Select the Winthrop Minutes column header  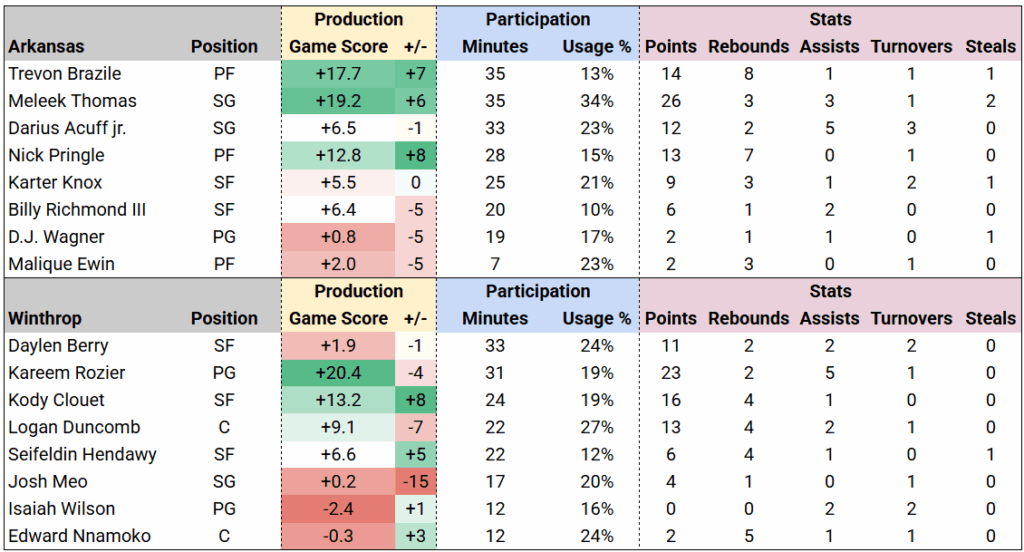point(495,318)
